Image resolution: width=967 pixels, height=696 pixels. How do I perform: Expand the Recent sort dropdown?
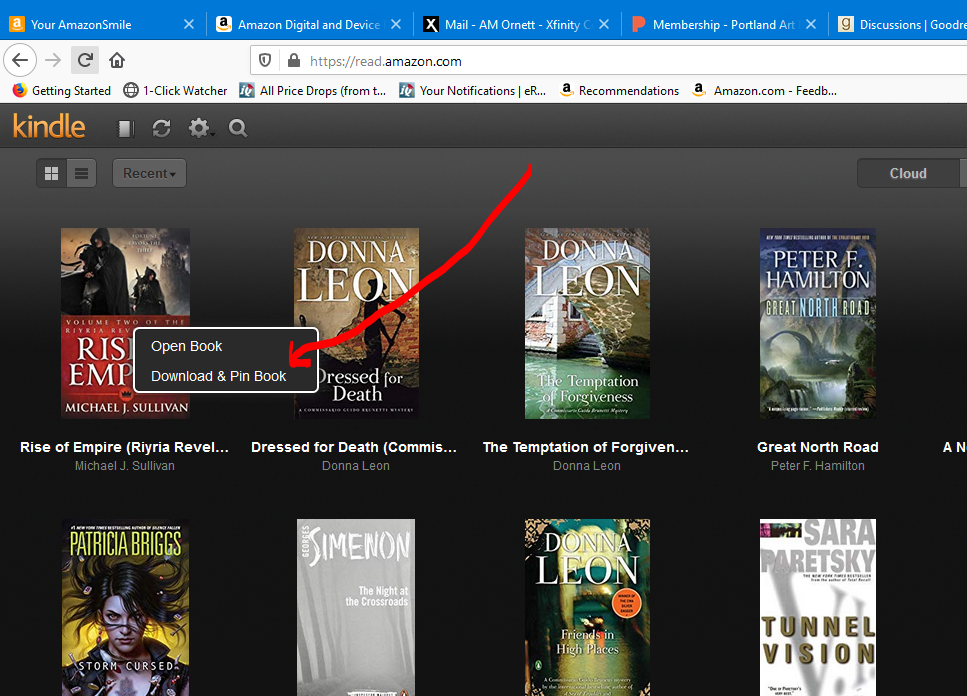[149, 174]
